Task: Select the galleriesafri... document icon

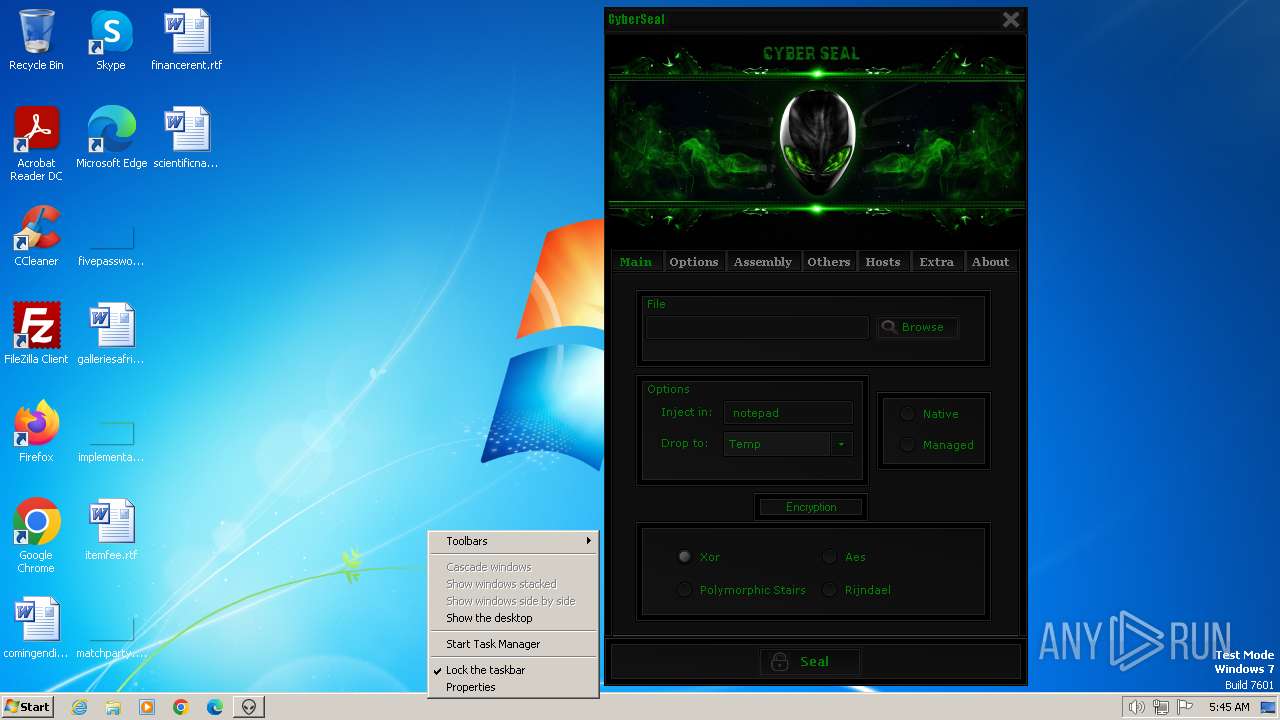Action: pos(111,334)
